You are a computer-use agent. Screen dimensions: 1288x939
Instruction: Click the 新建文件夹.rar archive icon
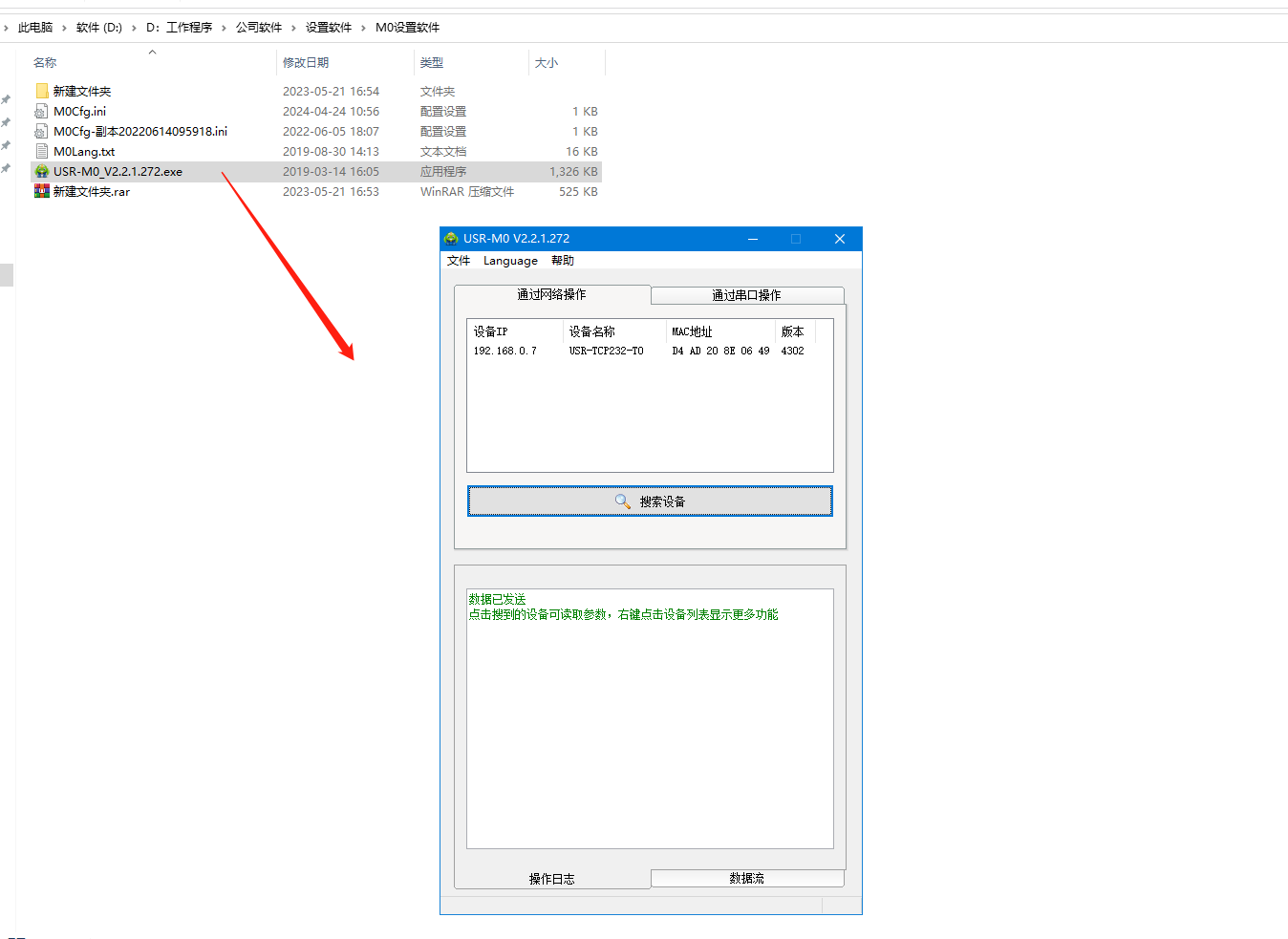point(42,192)
